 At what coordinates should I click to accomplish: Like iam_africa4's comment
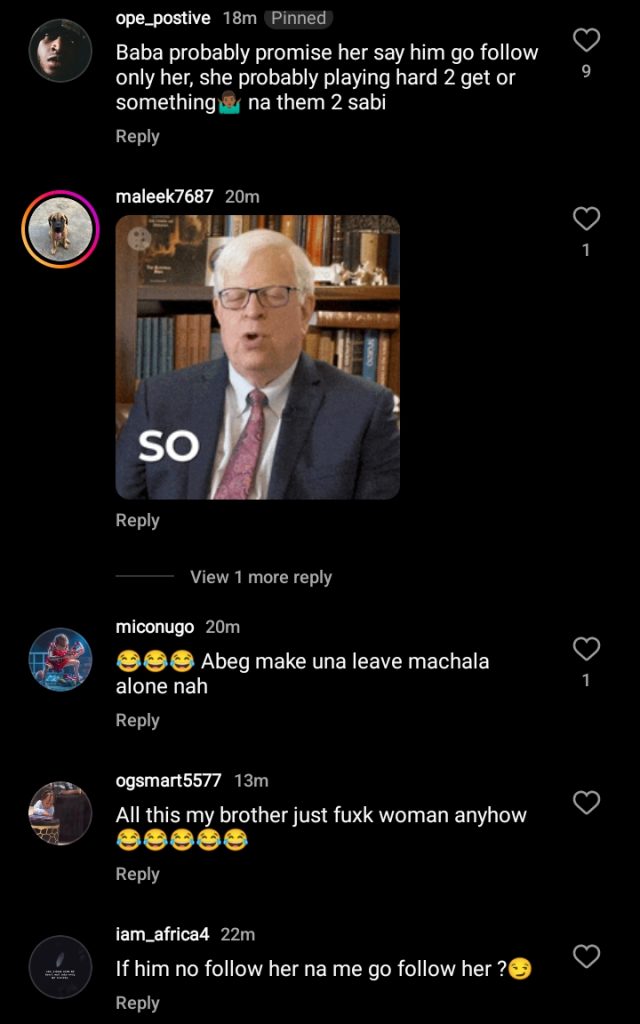coord(586,957)
